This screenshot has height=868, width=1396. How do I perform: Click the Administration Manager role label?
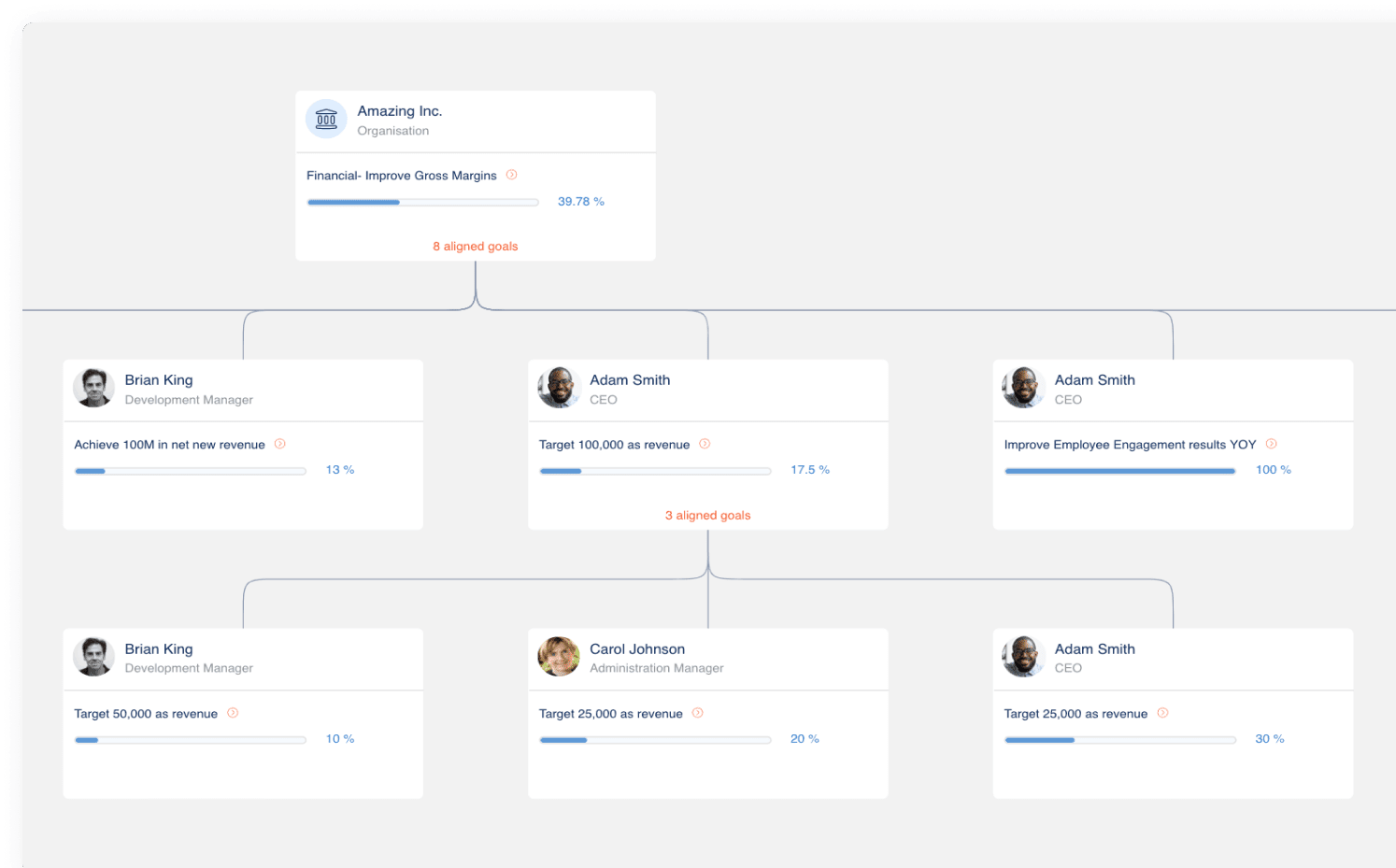coord(657,668)
